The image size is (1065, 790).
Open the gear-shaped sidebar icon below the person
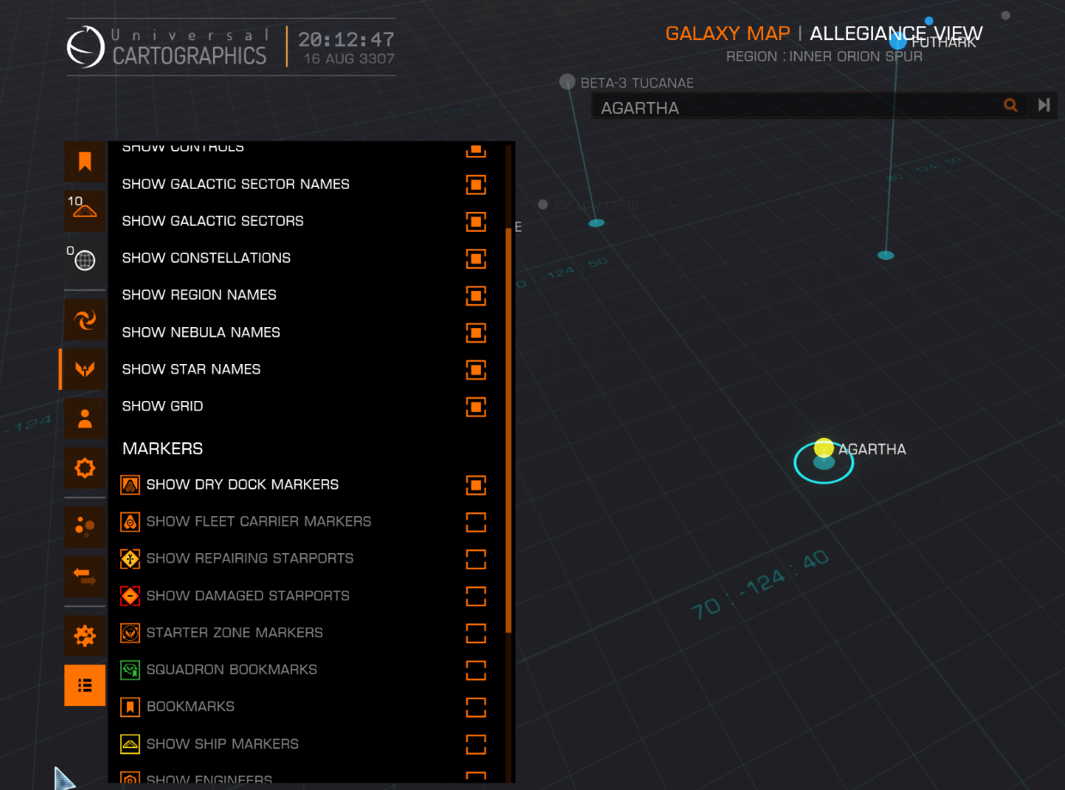coord(85,468)
